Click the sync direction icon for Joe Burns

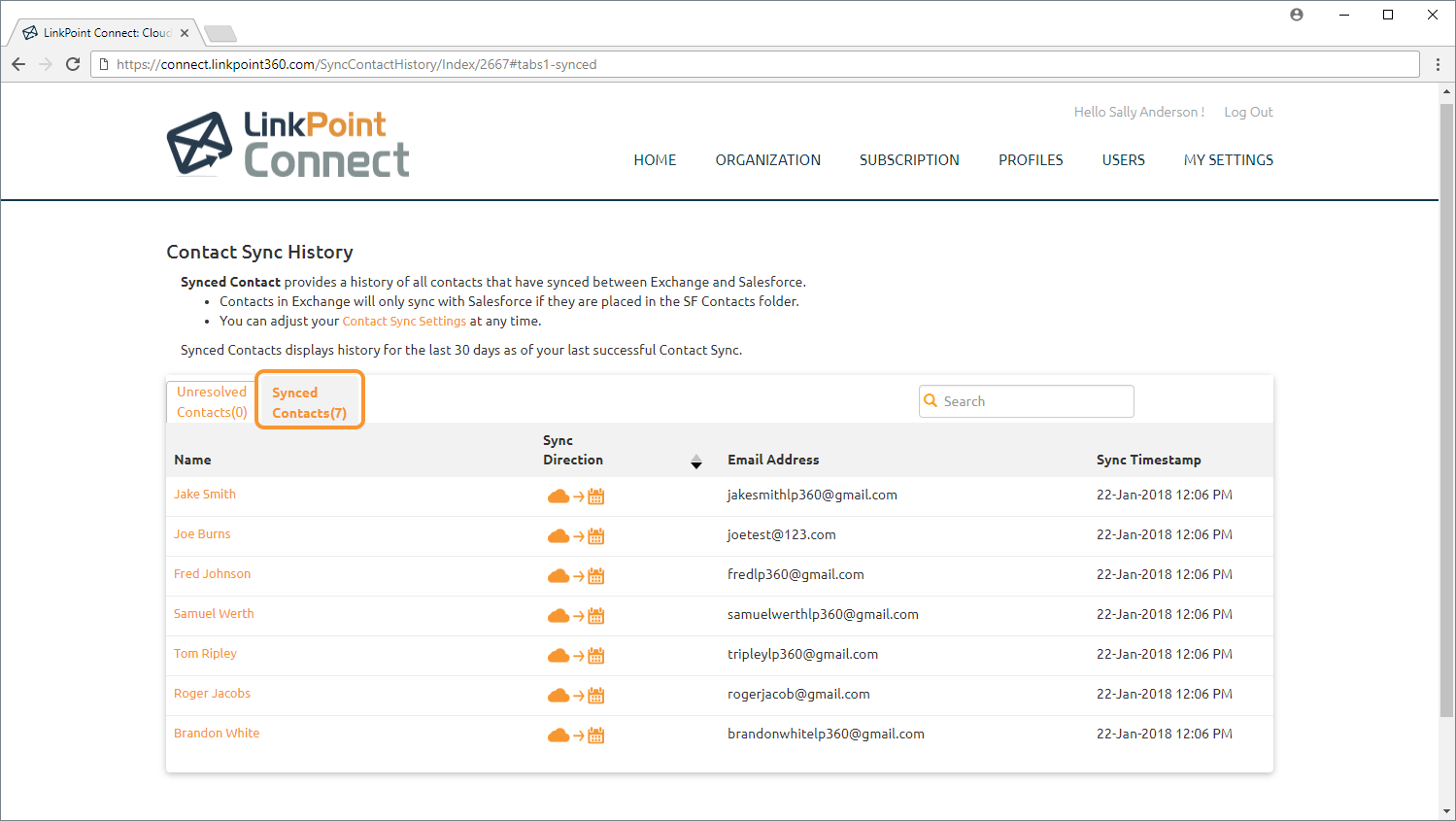point(576,536)
